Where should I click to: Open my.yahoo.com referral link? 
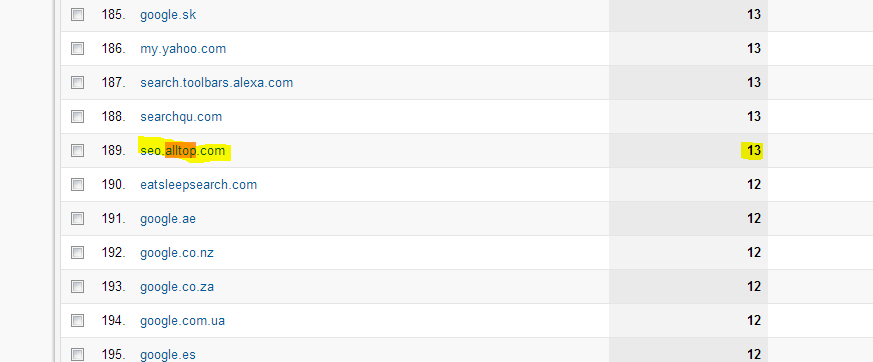tap(183, 49)
